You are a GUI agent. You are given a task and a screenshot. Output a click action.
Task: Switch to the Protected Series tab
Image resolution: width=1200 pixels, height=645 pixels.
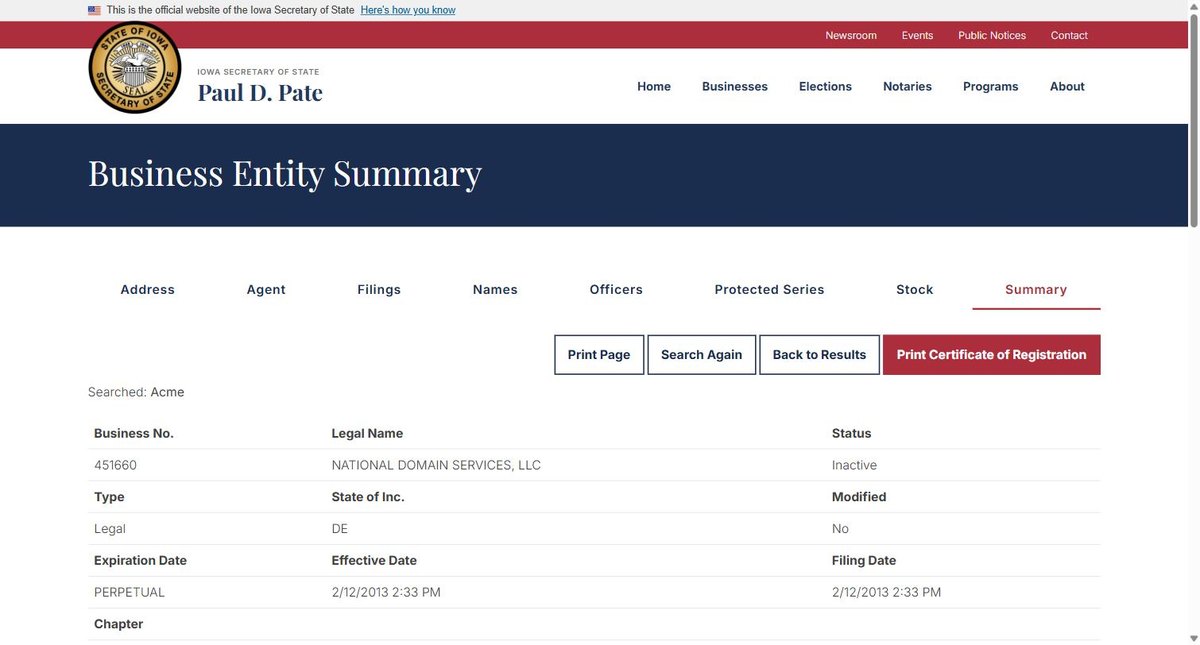[x=769, y=290]
